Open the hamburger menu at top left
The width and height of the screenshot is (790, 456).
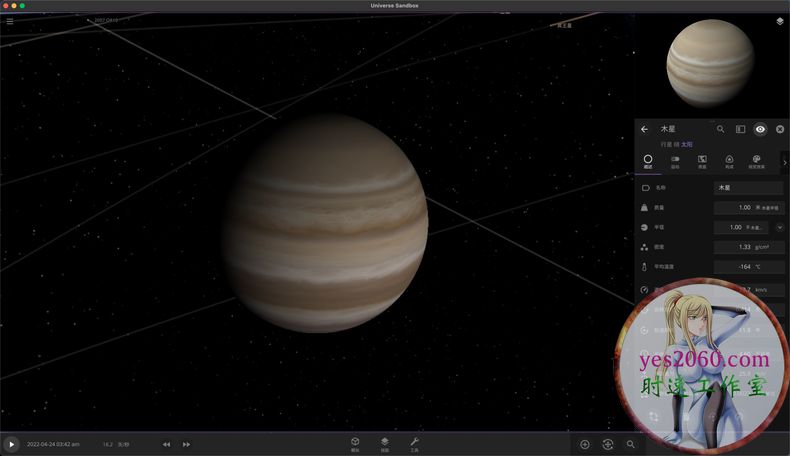click(10, 21)
